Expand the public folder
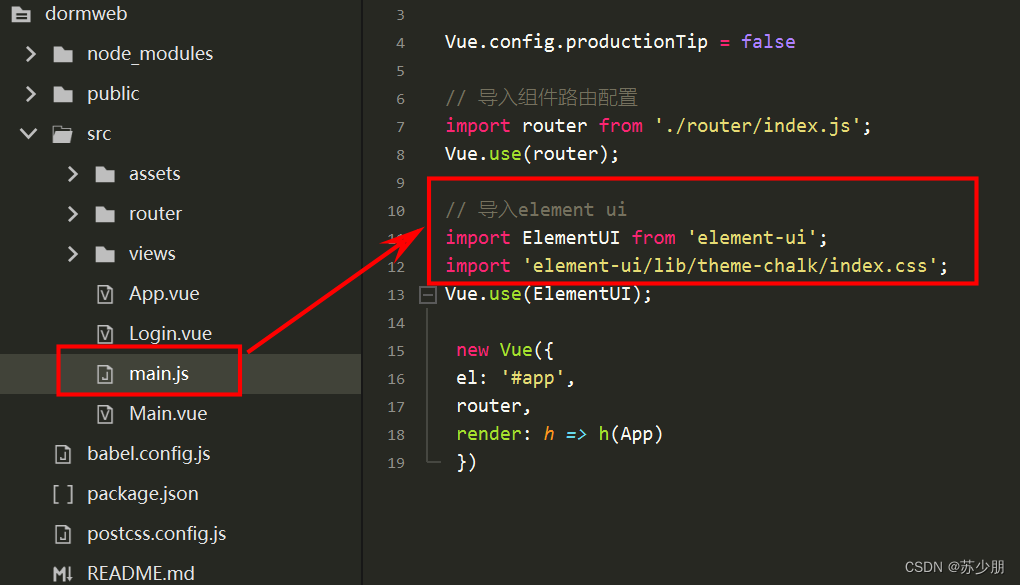 [29, 93]
